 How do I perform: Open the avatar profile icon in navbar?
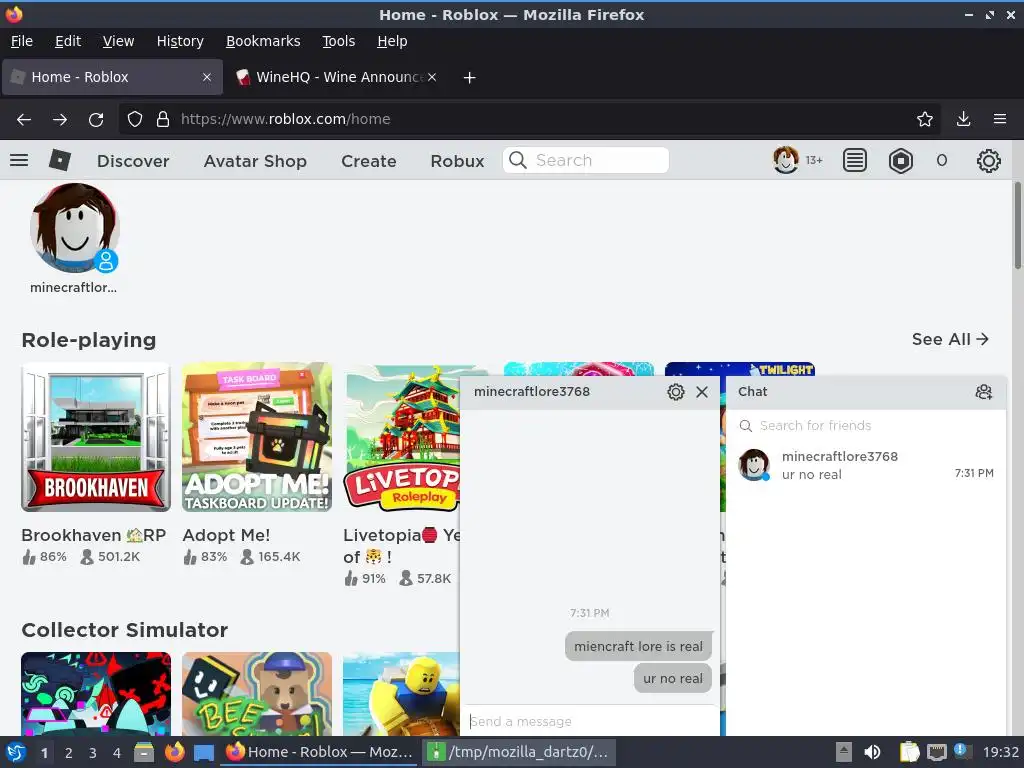(786, 160)
